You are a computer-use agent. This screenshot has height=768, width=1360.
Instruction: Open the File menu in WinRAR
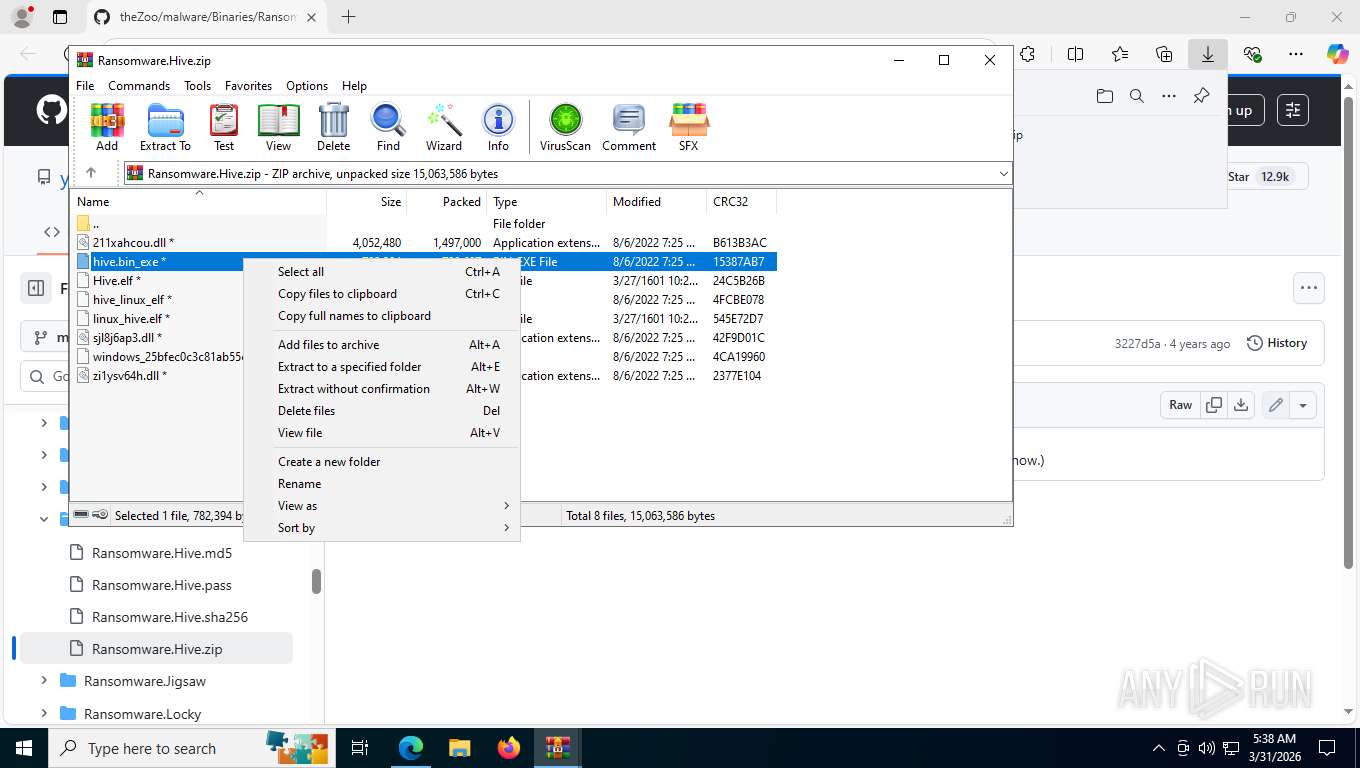85,86
